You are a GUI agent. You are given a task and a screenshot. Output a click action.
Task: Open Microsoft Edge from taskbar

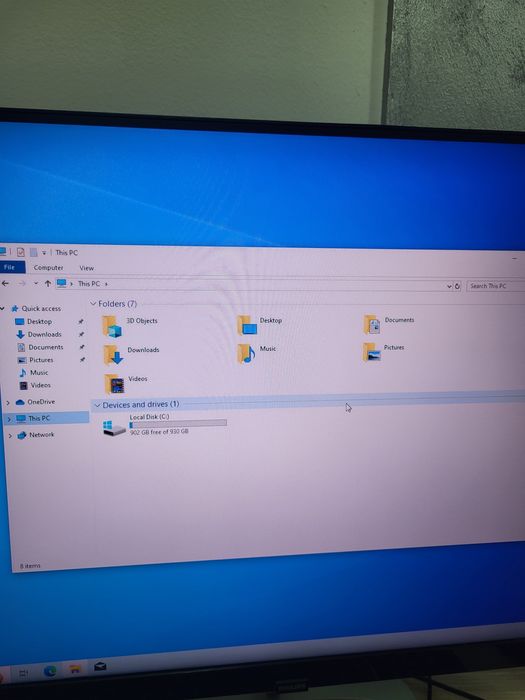click(x=50, y=671)
